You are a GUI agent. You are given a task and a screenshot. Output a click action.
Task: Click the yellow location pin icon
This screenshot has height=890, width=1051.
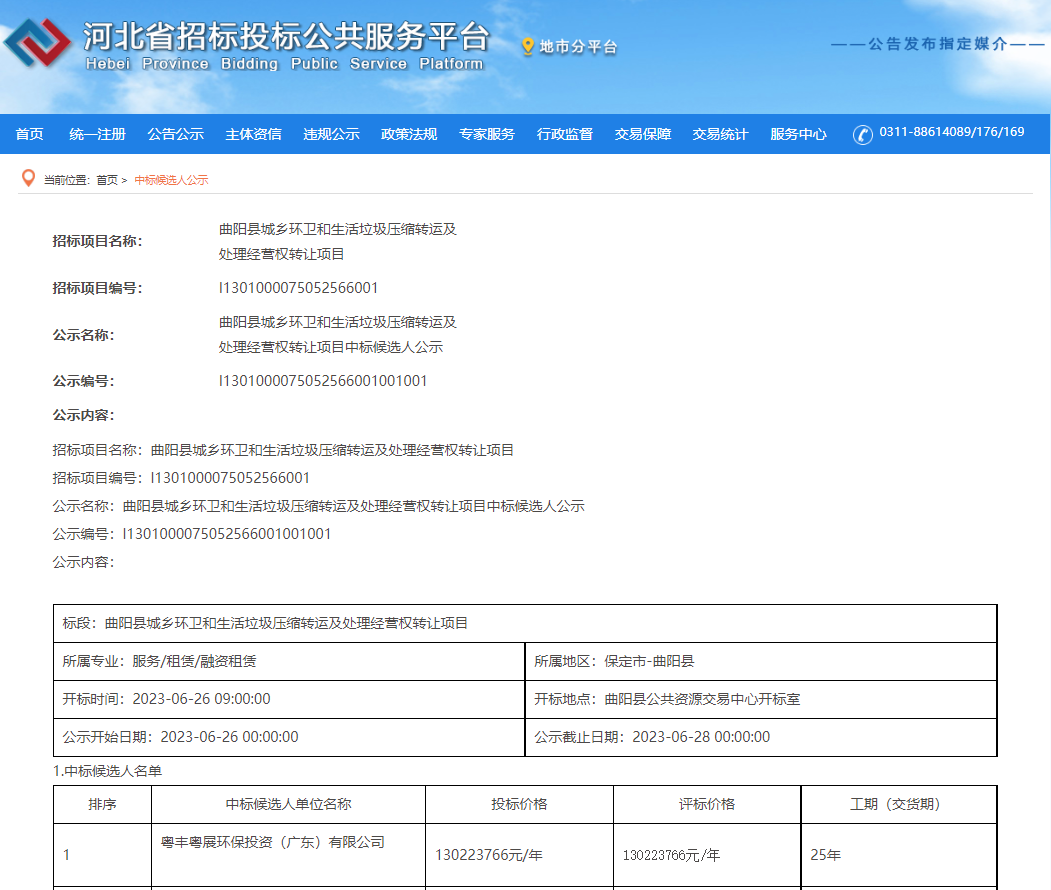click(528, 46)
